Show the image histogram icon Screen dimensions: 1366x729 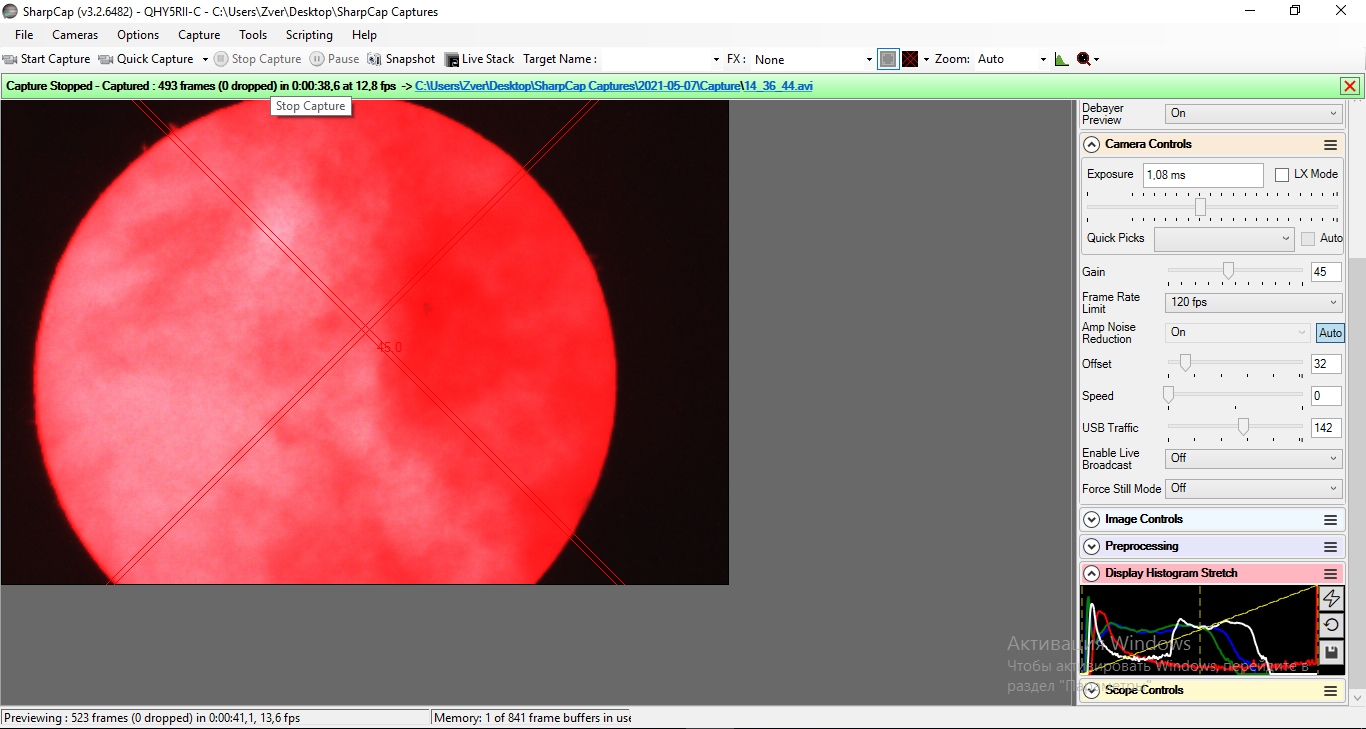click(1061, 59)
